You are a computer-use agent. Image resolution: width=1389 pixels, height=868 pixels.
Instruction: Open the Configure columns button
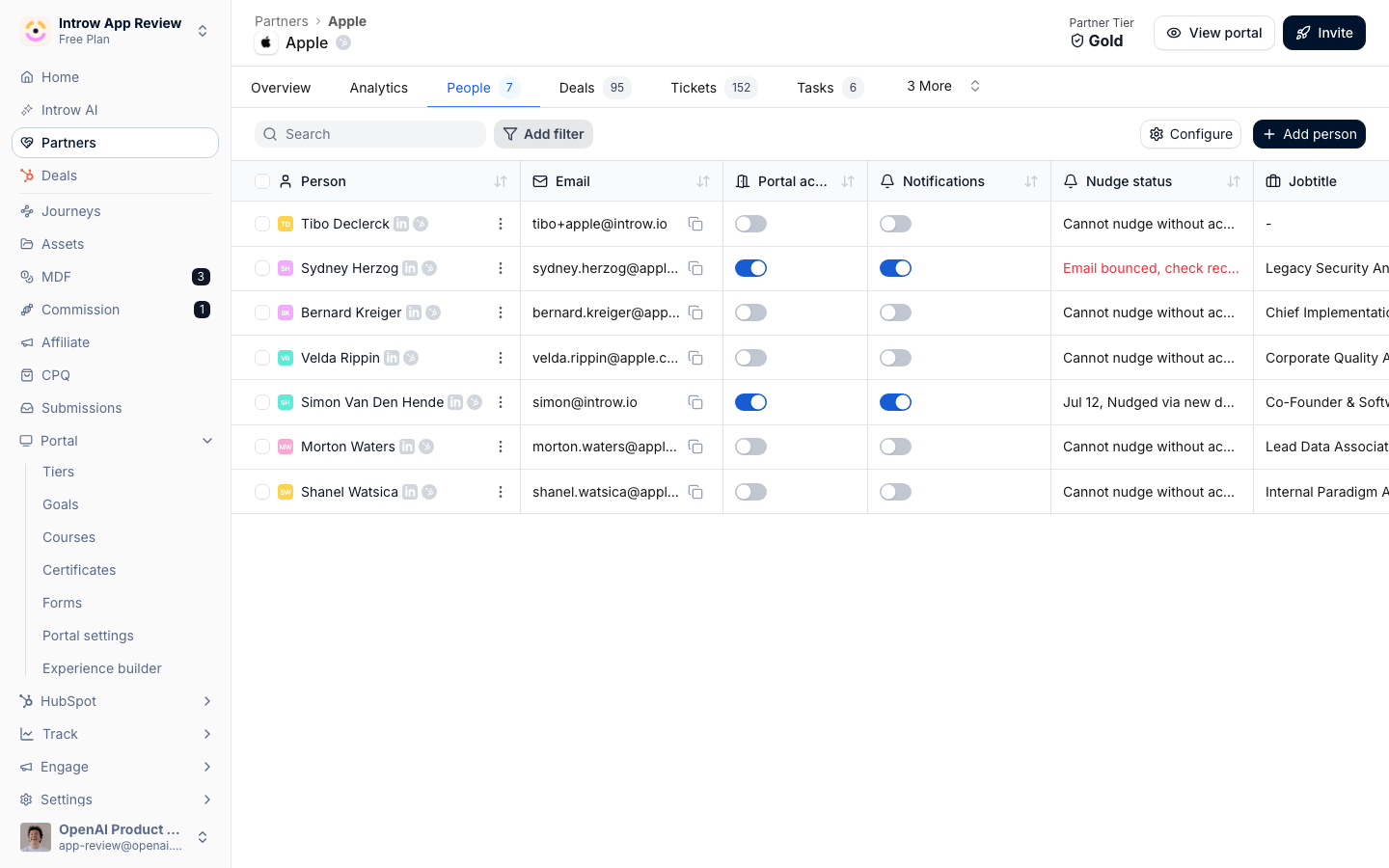point(1190,134)
